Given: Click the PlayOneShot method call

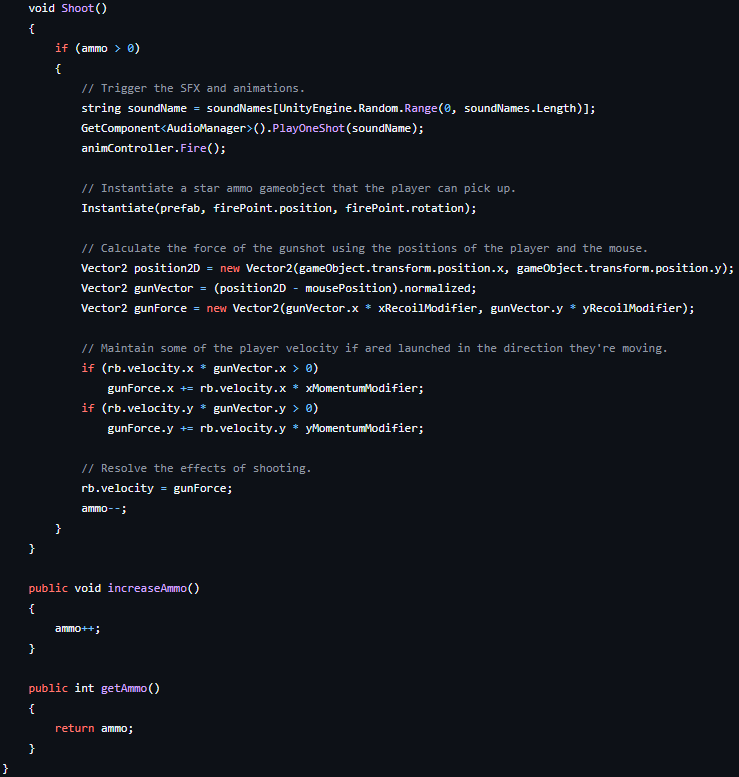Looking at the screenshot, I should pyautogui.click(x=308, y=128).
